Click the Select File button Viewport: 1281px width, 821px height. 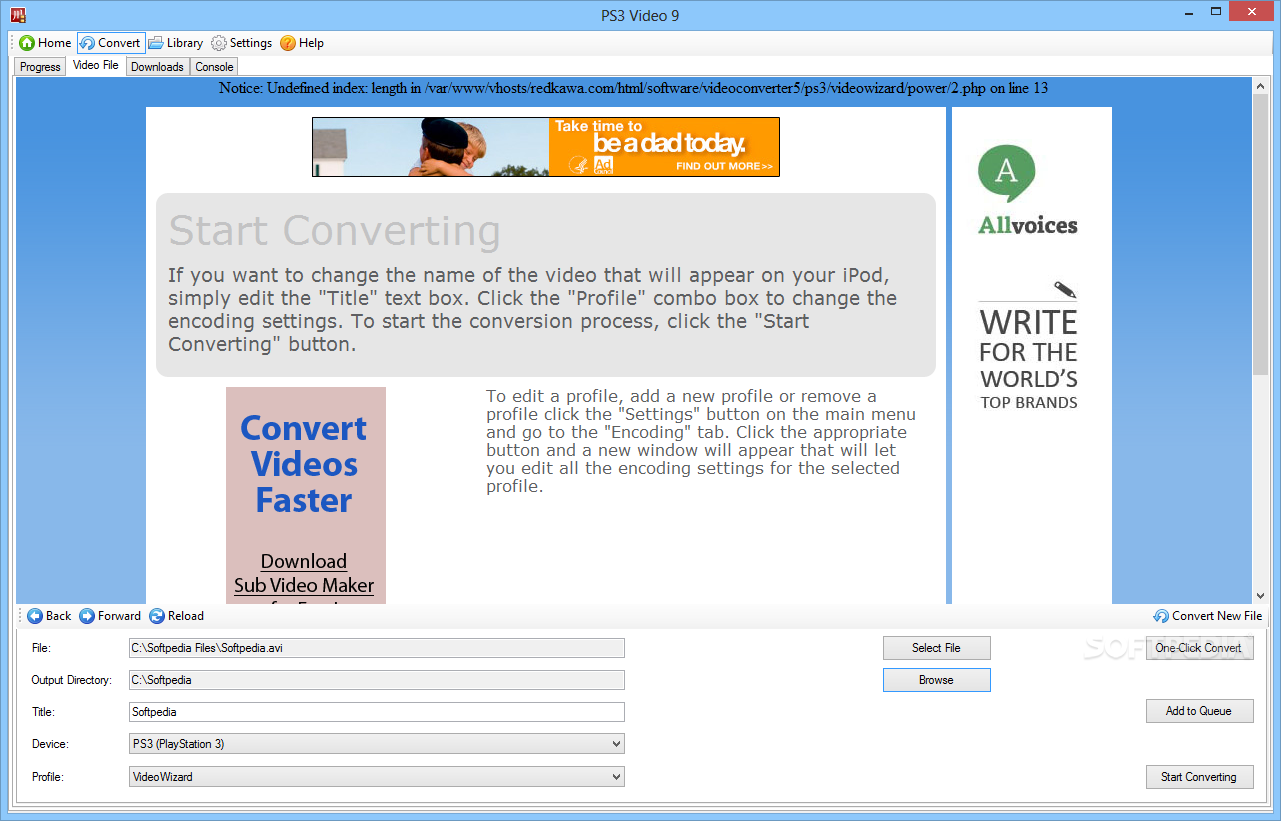(936, 648)
